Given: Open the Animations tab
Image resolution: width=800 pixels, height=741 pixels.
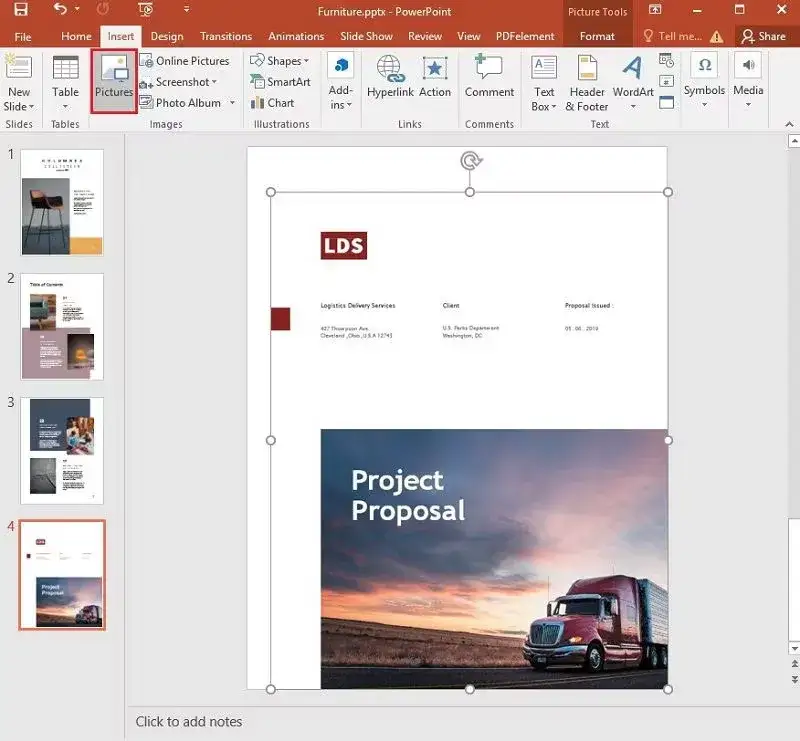Looking at the screenshot, I should pyautogui.click(x=296, y=36).
